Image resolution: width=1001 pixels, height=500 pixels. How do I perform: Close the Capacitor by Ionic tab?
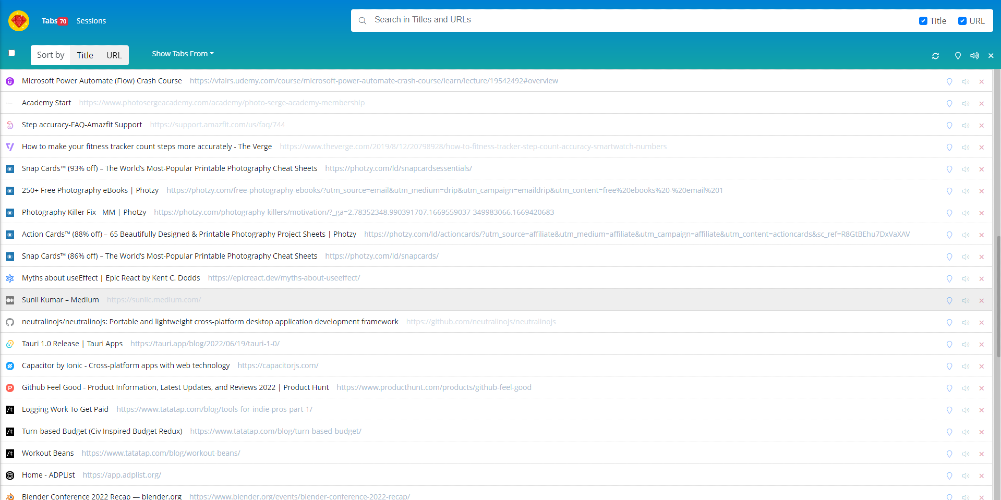tap(982, 366)
